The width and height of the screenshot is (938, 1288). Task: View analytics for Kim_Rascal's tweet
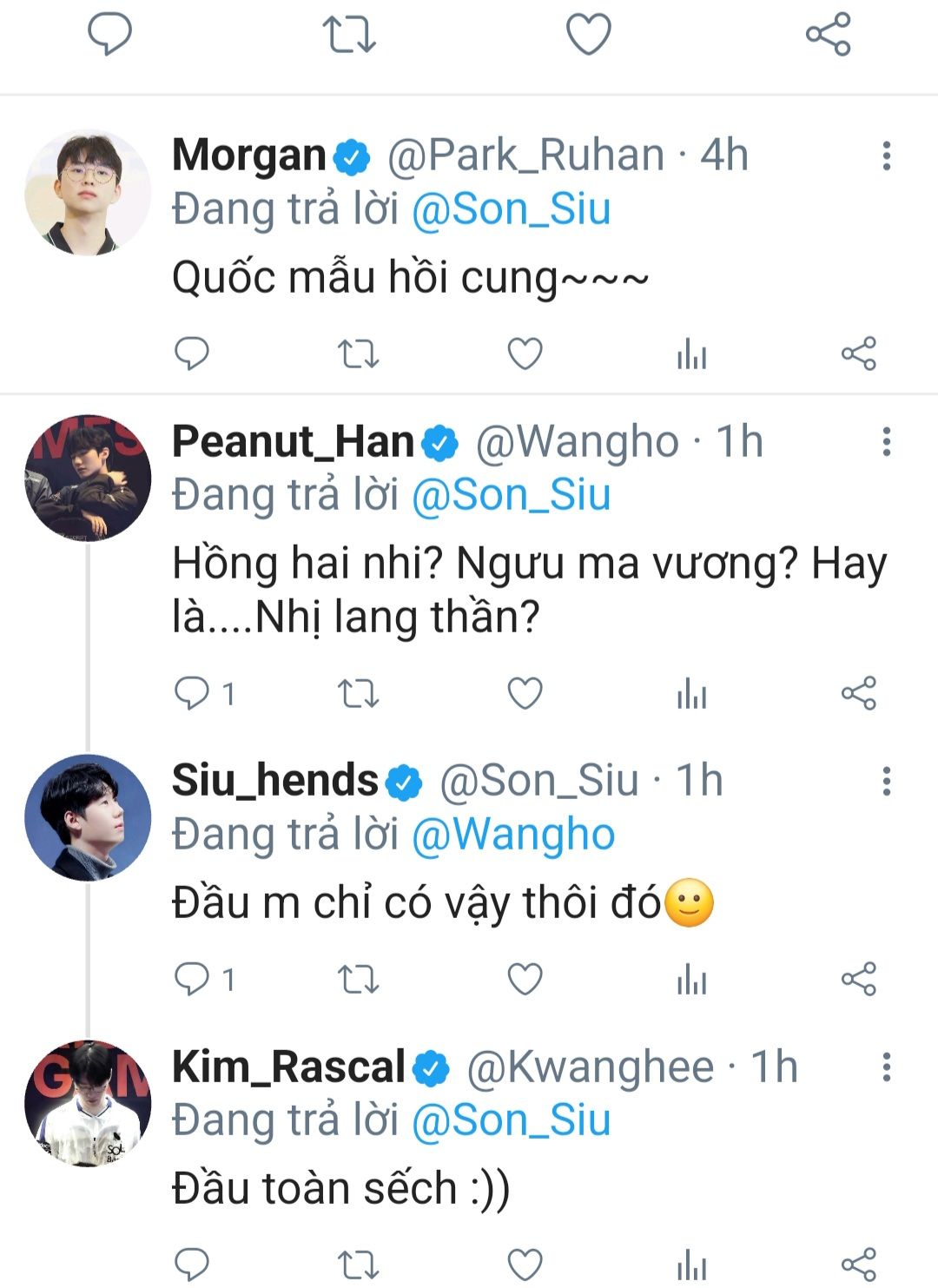tap(691, 1265)
